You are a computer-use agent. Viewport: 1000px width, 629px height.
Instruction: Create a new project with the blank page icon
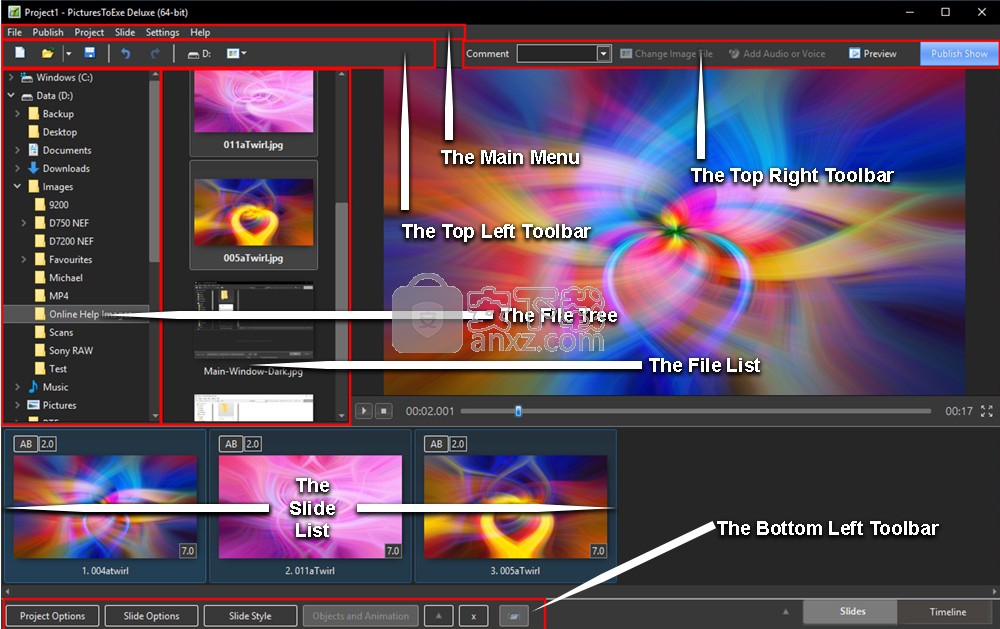tap(20, 53)
